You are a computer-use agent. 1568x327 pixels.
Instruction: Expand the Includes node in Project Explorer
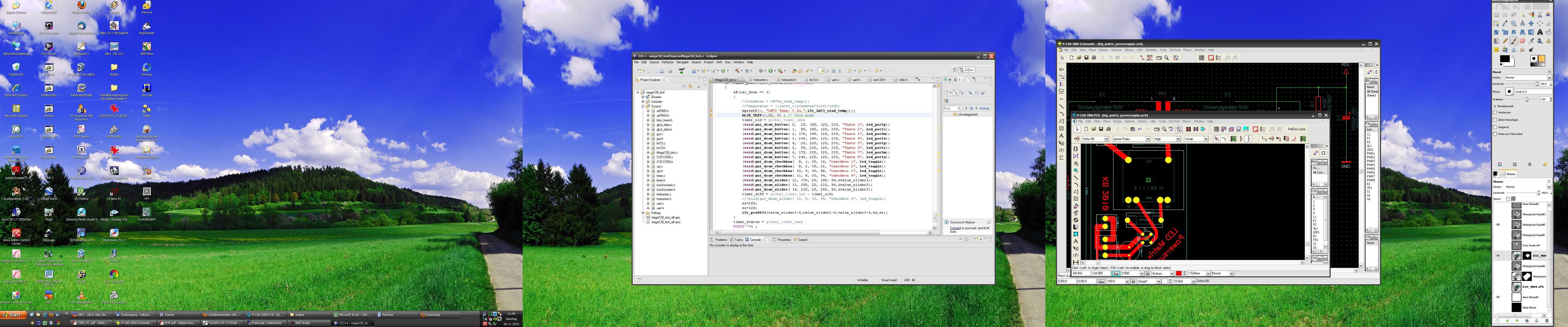(x=643, y=102)
